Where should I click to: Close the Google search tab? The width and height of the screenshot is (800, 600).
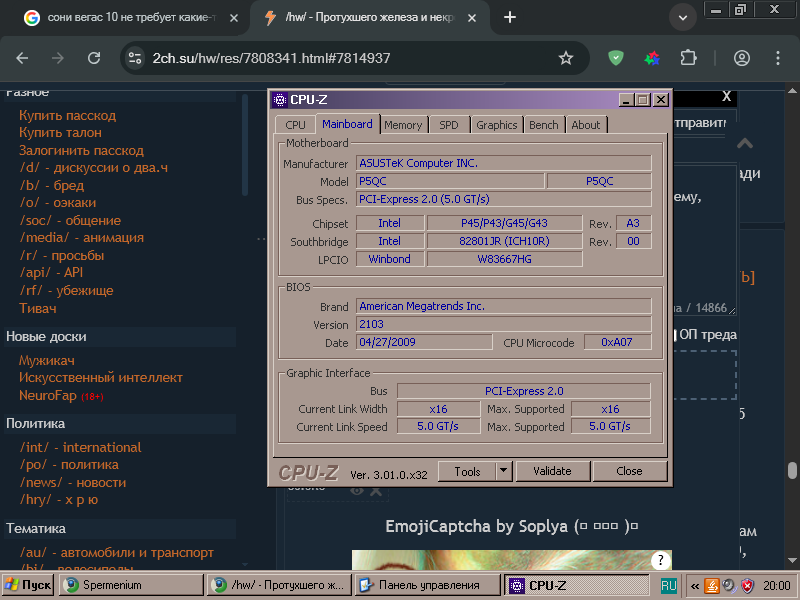tap(234, 18)
